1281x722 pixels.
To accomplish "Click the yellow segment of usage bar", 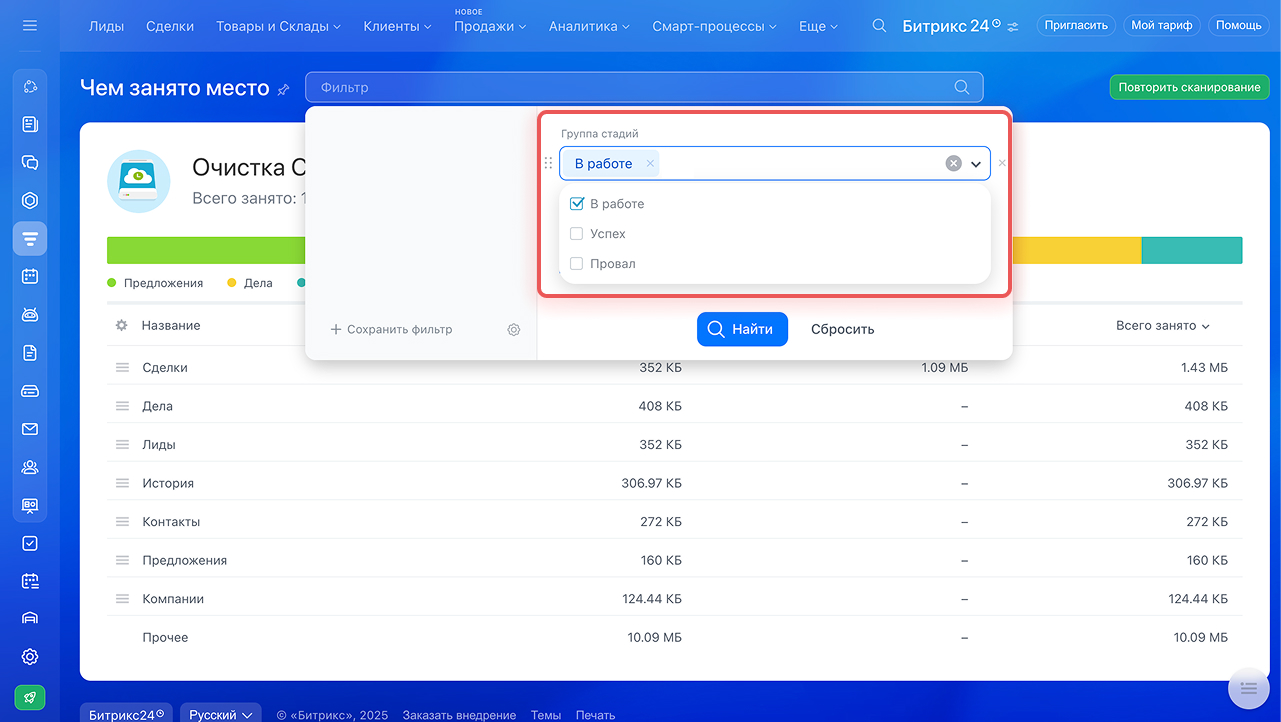I will 1077,250.
